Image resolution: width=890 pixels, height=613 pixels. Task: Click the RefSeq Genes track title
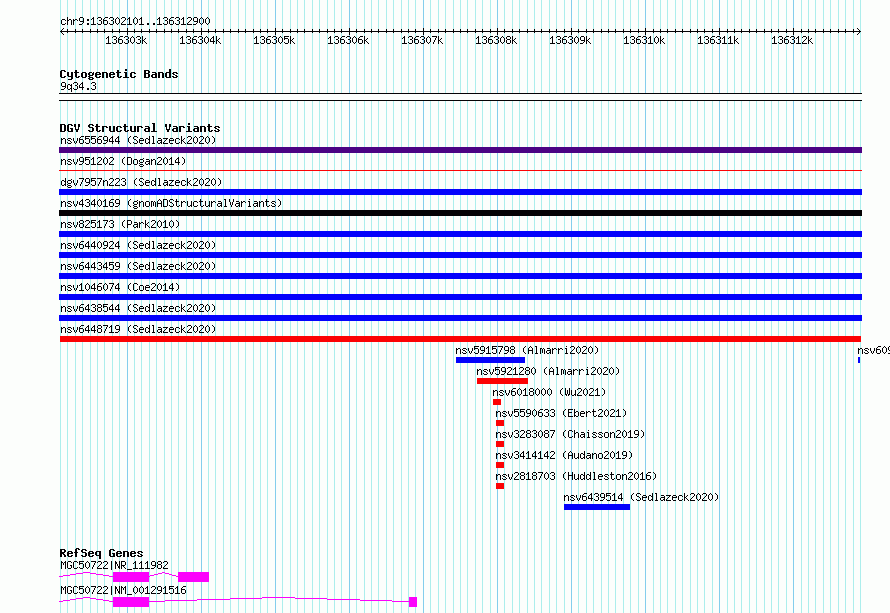[101, 553]
